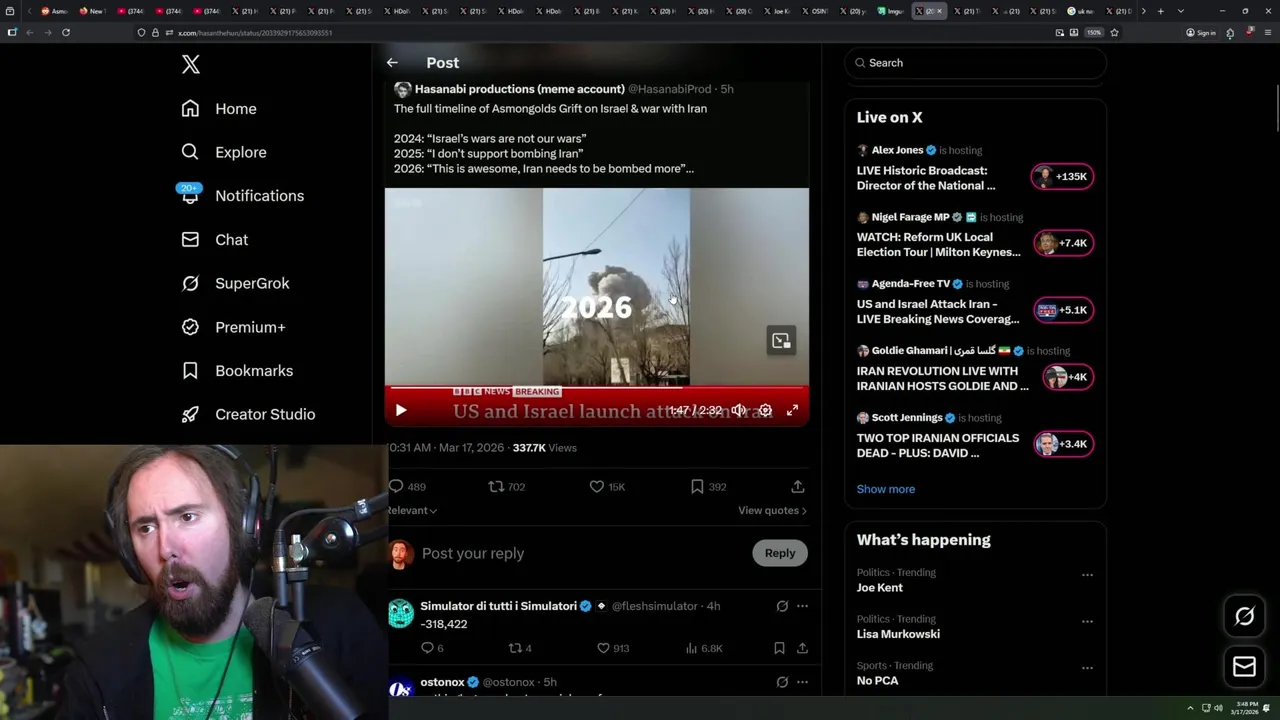
Task: Click the +7.4K listeners badge
Action: (x=1062, y=243)
